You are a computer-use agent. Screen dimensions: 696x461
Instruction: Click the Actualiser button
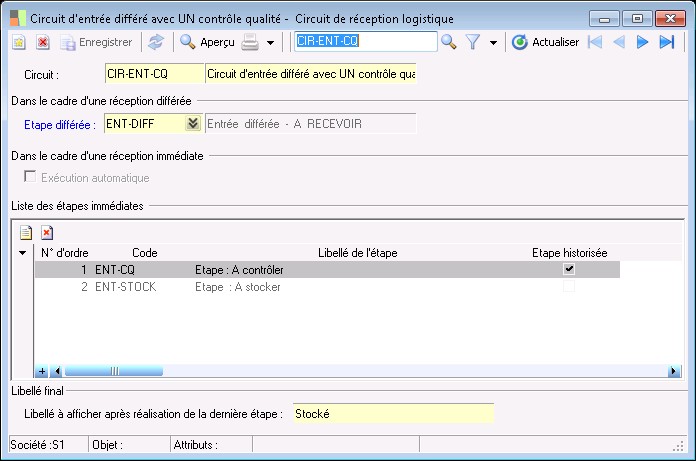pyautogui.click(x=546, y=43)
